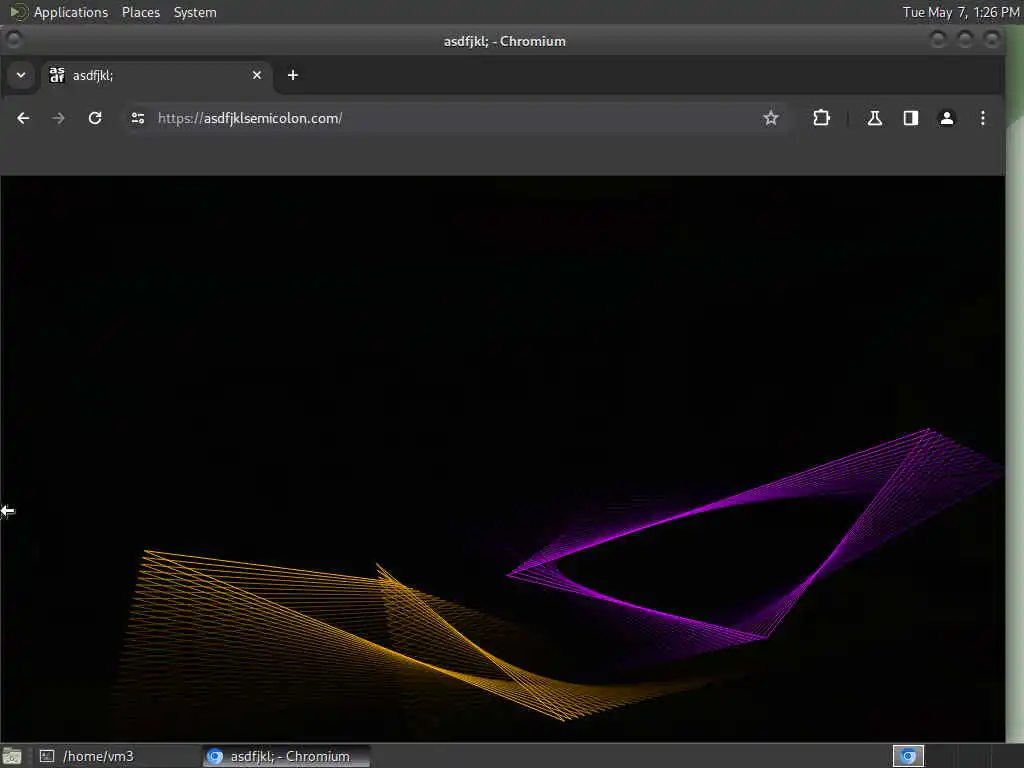Reload the asdfjkl; page

coord(95,118)
